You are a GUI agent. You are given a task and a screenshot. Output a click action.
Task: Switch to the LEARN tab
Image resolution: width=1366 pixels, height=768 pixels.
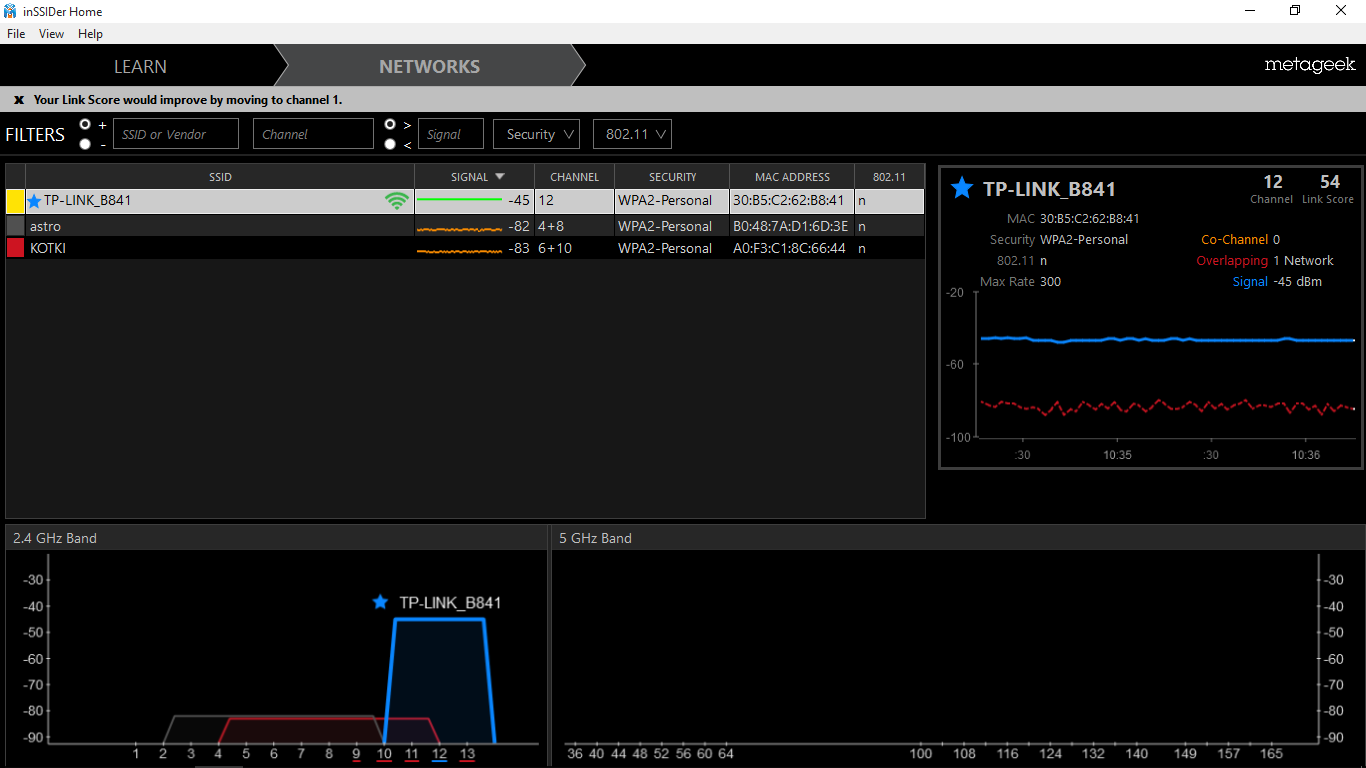click(x=140, y=67)
